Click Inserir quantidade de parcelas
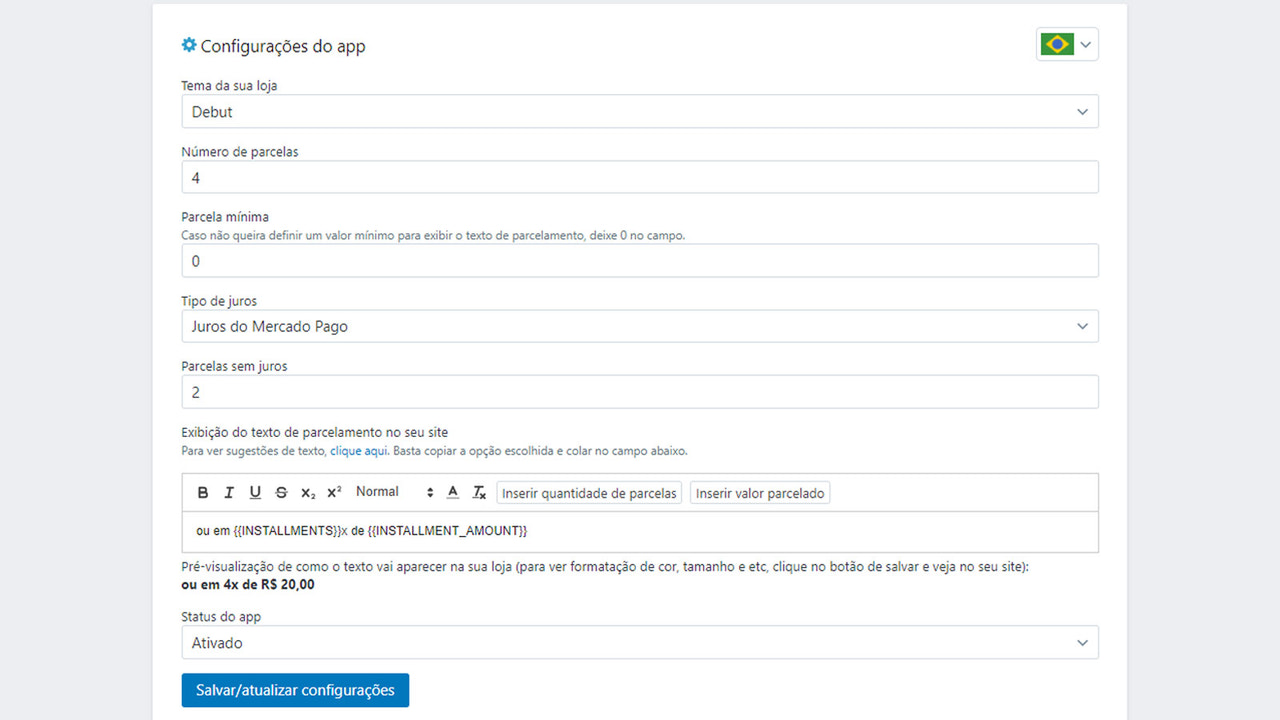The width and height of the screenshot is (1280, 720). click(589, 492)
